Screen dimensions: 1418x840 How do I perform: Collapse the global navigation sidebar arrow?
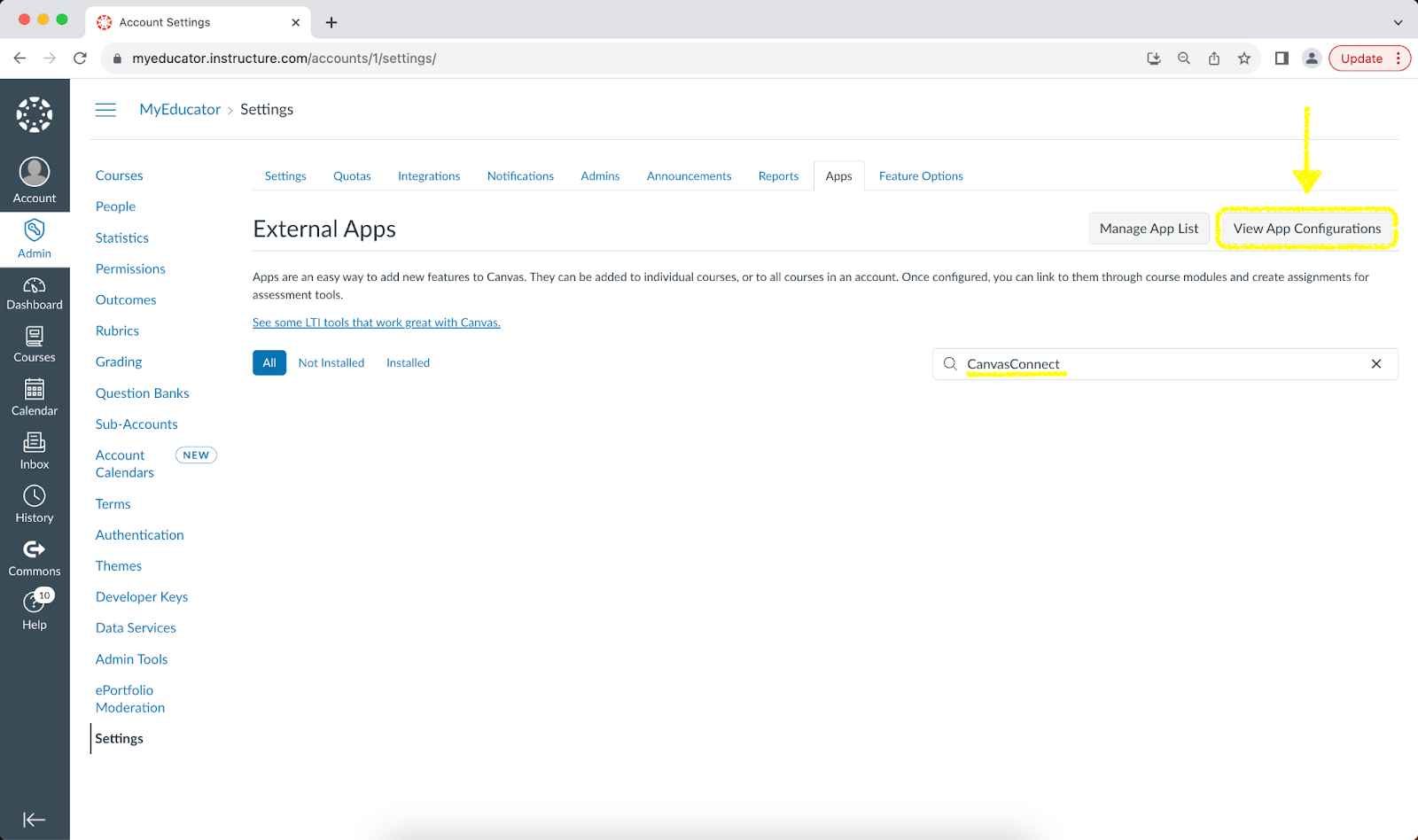pos(34,820)
